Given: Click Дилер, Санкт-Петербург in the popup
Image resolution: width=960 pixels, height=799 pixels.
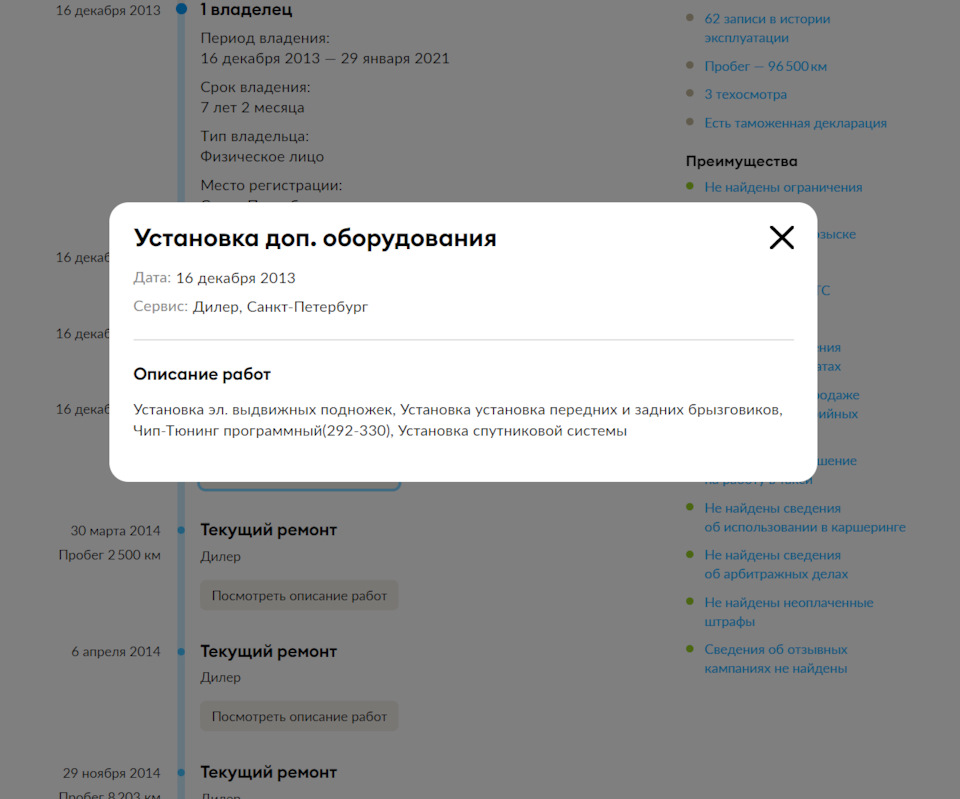Looking at the screenshot, I should tap(282, 306).
